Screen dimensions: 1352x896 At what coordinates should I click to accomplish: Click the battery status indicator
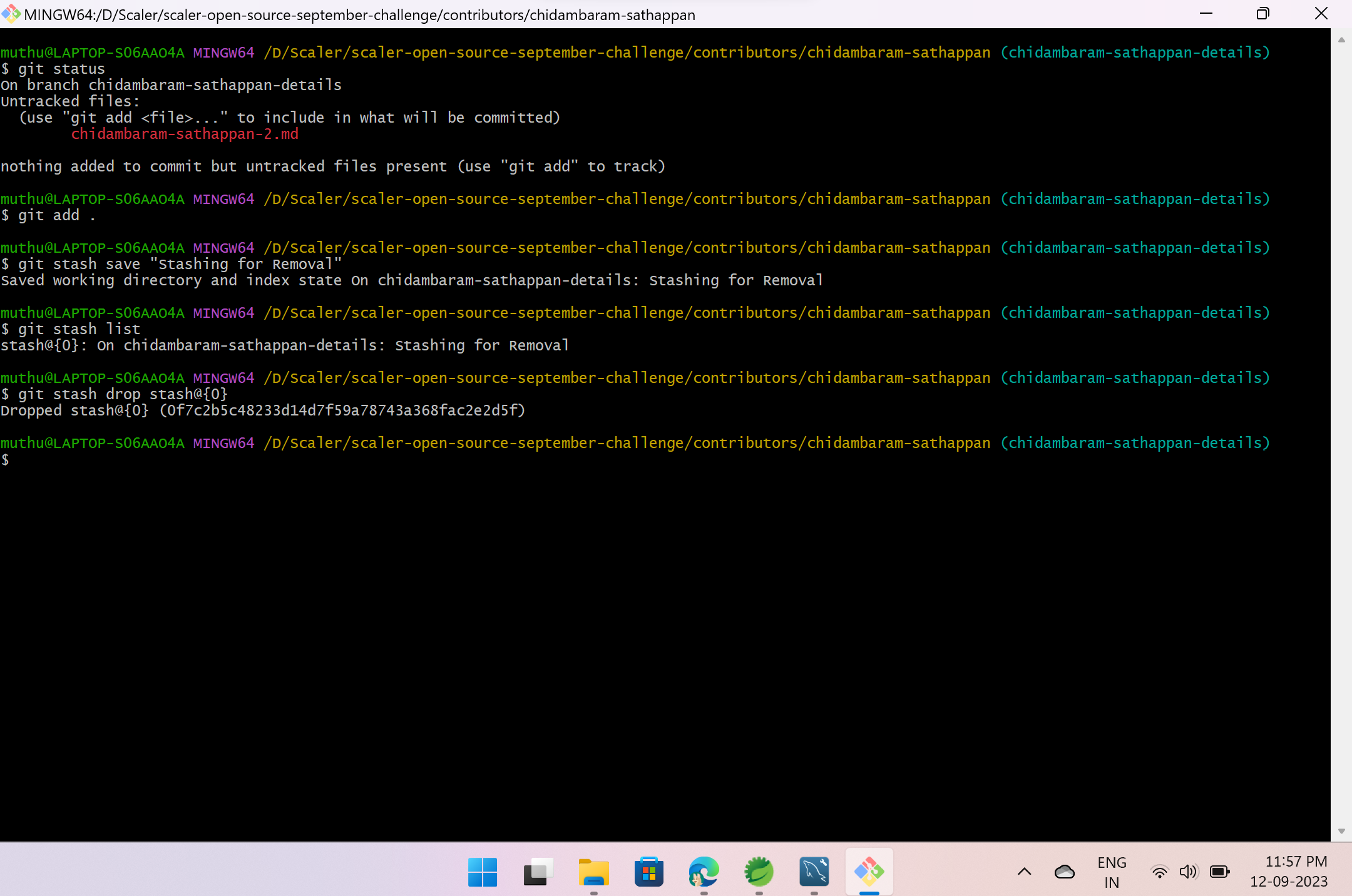coord(1218,872)
